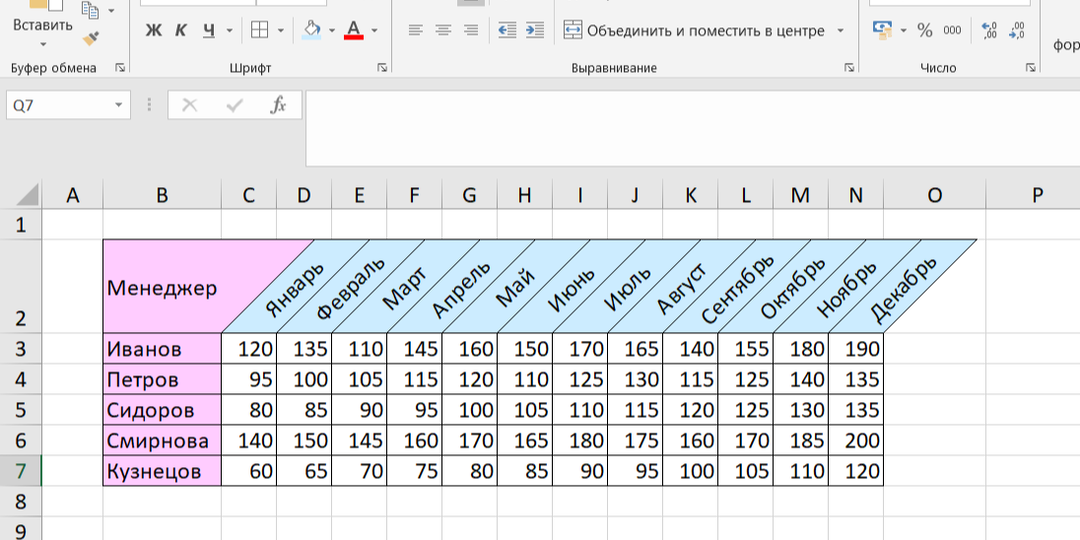Increase decimal places icon
The height and width of the screenshot is (540, 1080).
988,30
